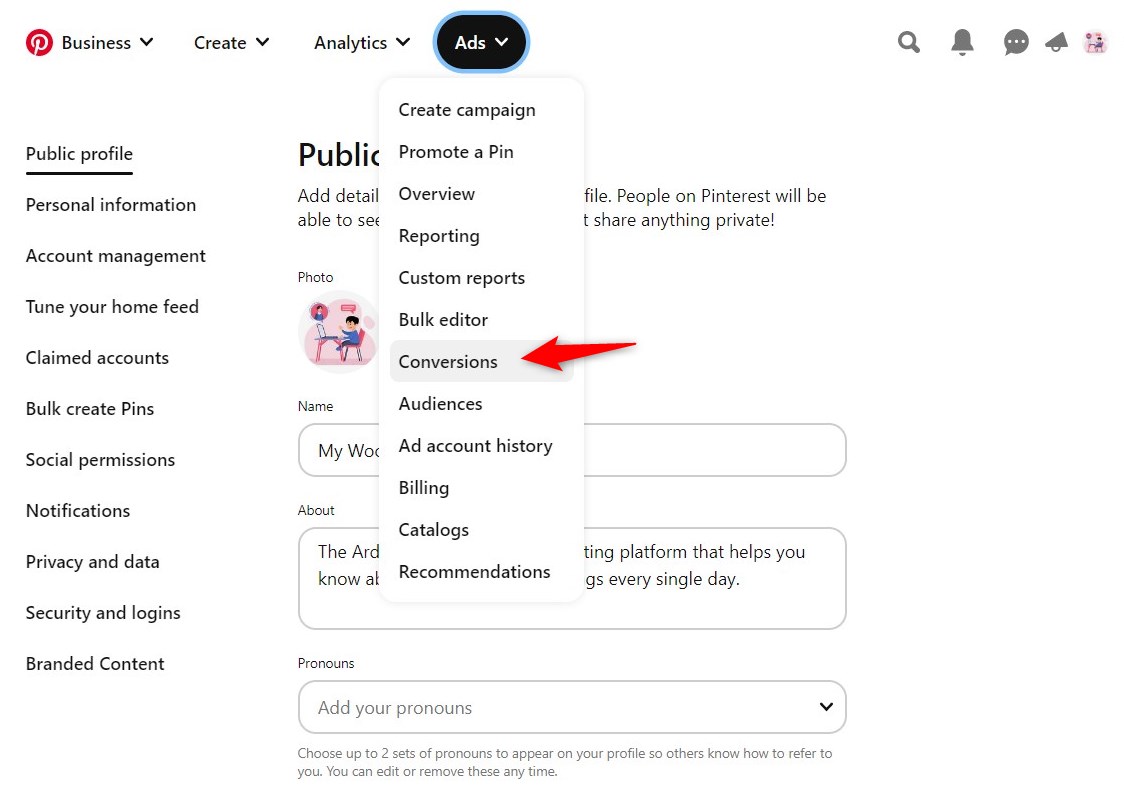This screenshot has height=790, width=1124.
Task: Choose Create campaign from the Ads menu
Action: click(466, 110)
